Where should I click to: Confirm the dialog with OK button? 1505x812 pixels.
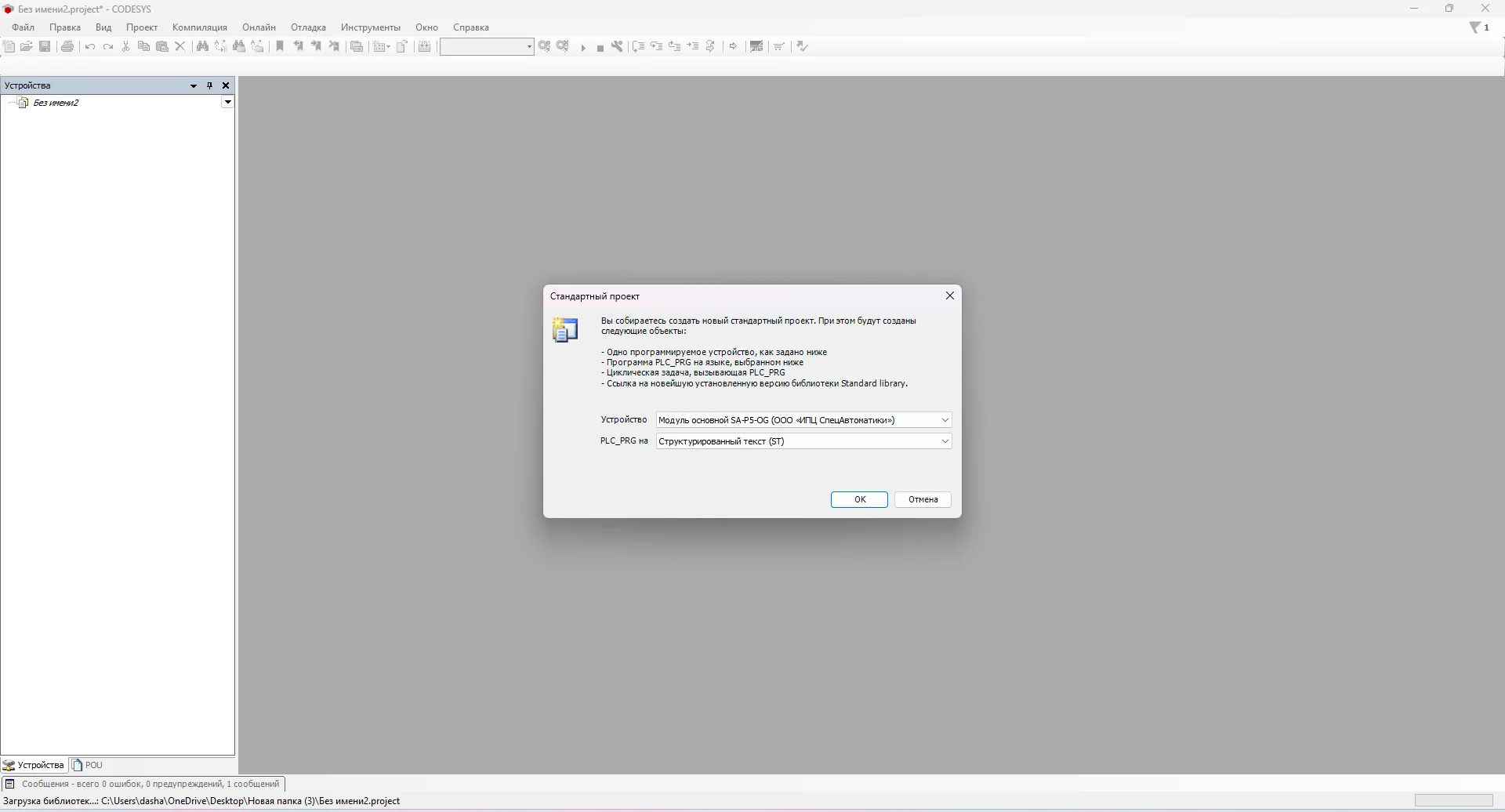(x=860, y=500)
